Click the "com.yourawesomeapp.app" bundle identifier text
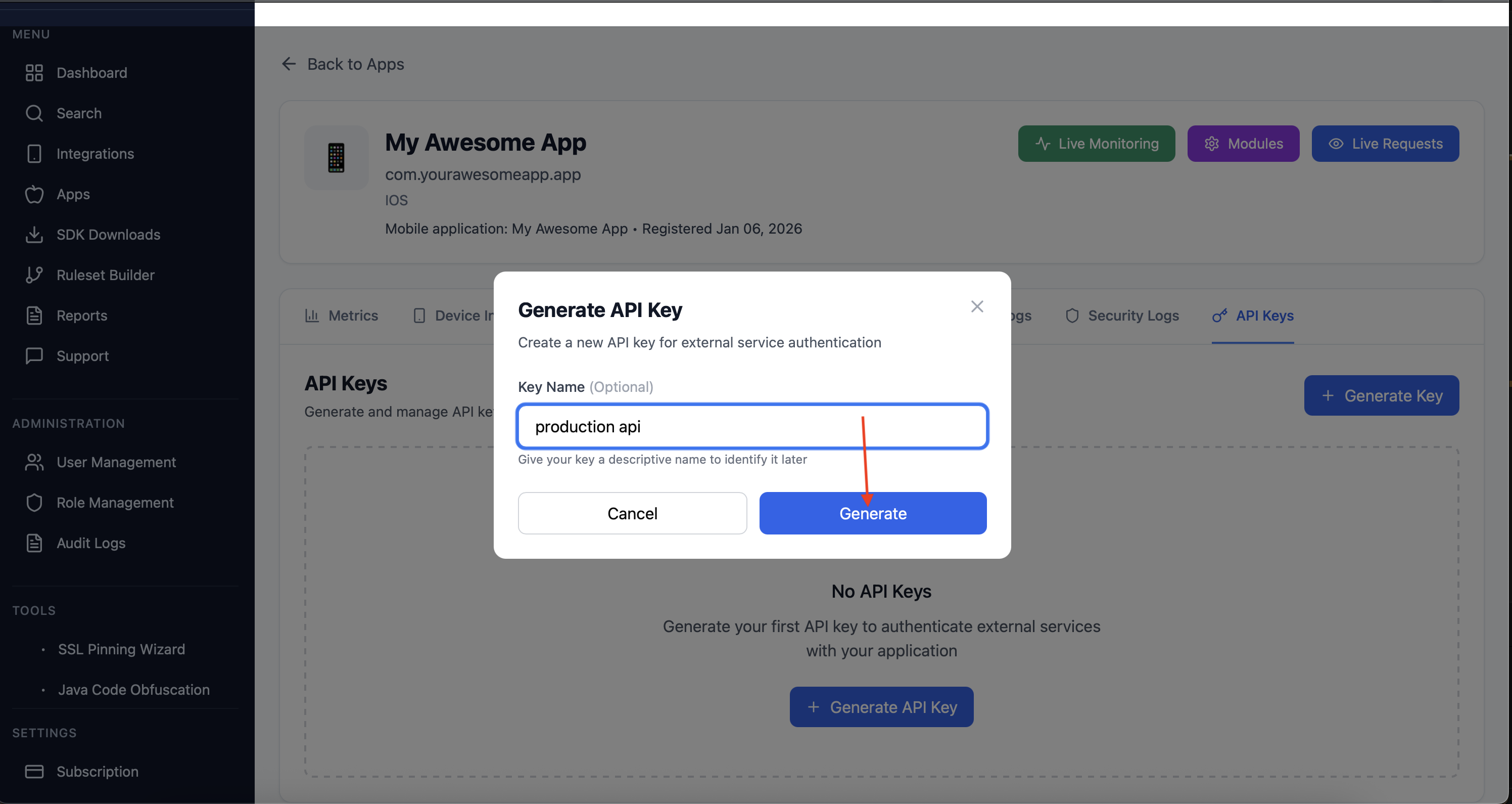Viewport: 1512px width, 804px height. point(483,174)
